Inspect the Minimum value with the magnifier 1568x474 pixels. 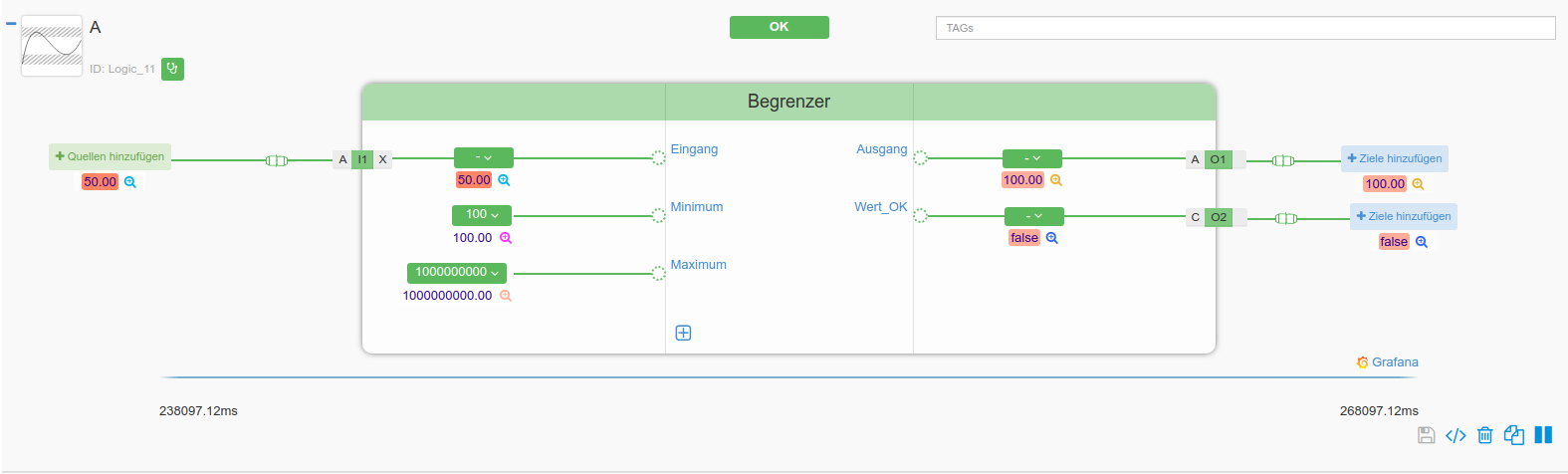point(506,238)
